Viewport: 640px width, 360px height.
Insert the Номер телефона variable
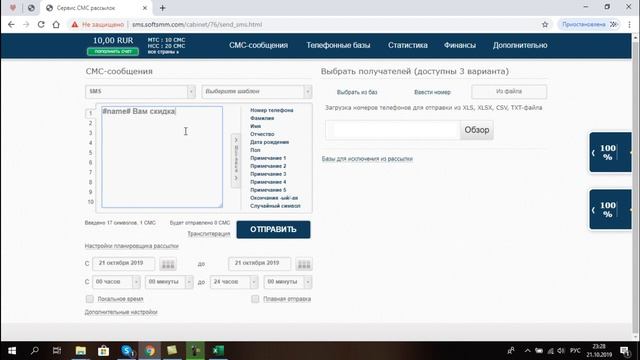click(x=271, y=110)
